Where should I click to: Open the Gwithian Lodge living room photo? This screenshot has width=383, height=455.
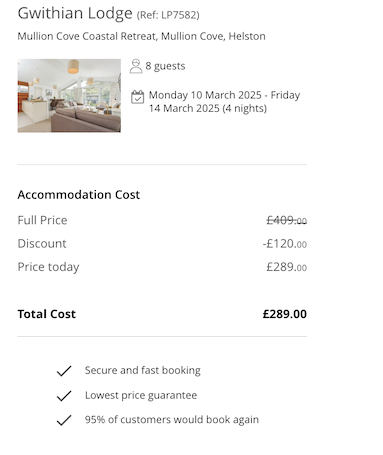[x=69, y=96]
